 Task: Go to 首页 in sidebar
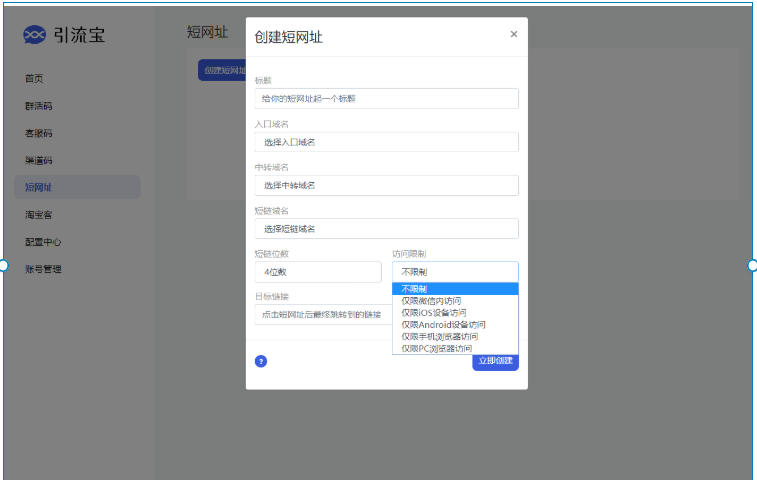click(34, 78)
